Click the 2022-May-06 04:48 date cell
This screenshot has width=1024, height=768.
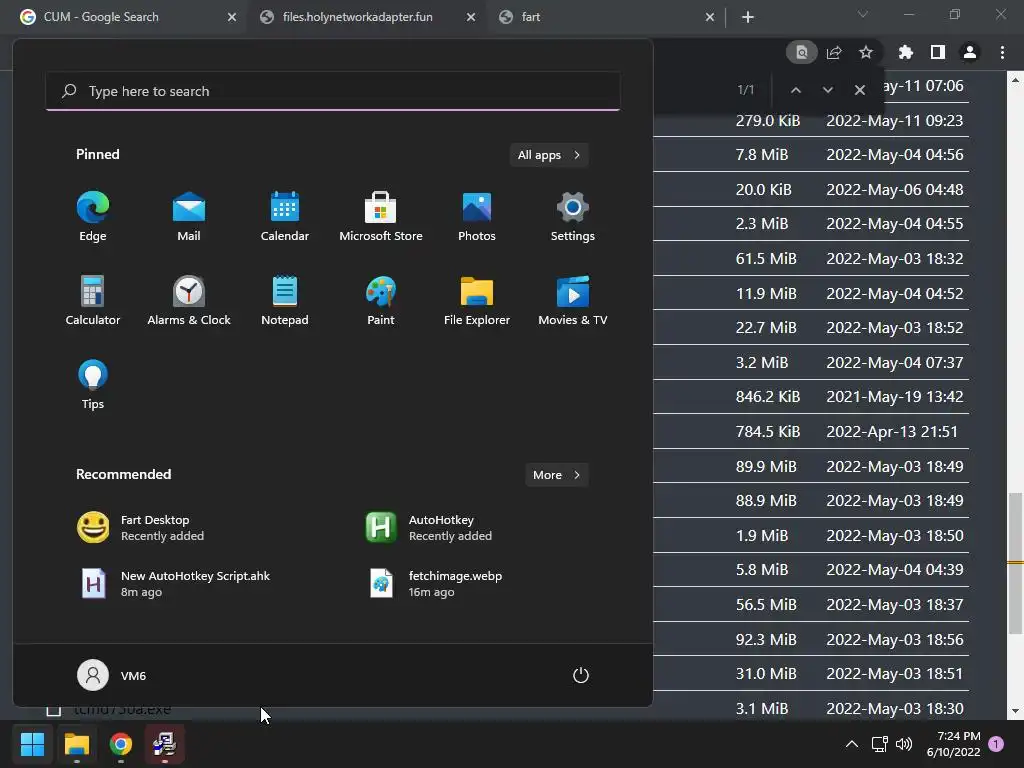895,189
